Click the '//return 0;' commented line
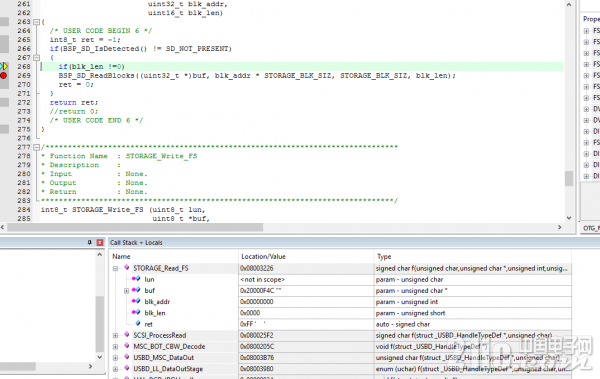 (74, 111)
